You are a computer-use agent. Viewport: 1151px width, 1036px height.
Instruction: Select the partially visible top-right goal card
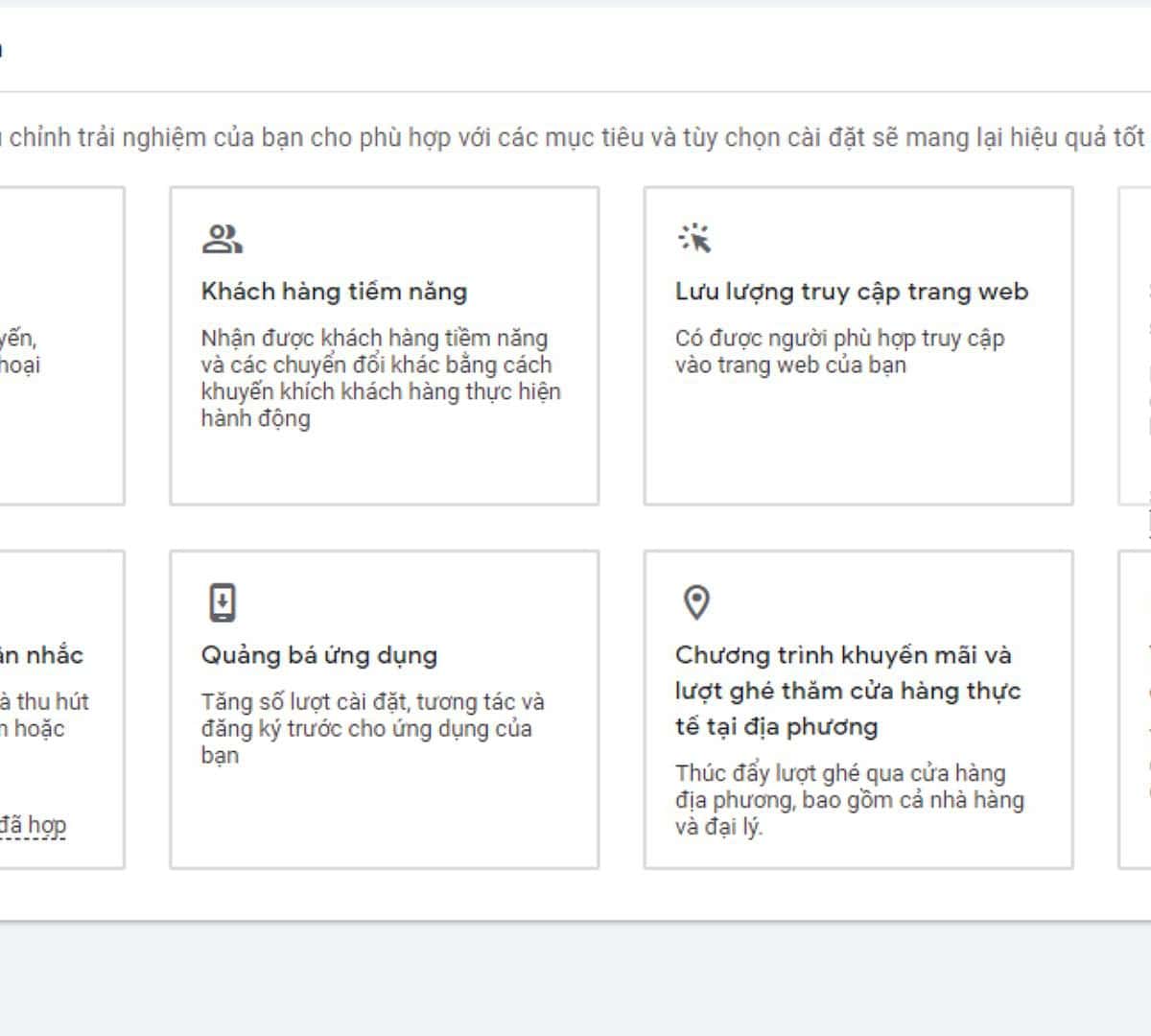[x=1136, y=345]
